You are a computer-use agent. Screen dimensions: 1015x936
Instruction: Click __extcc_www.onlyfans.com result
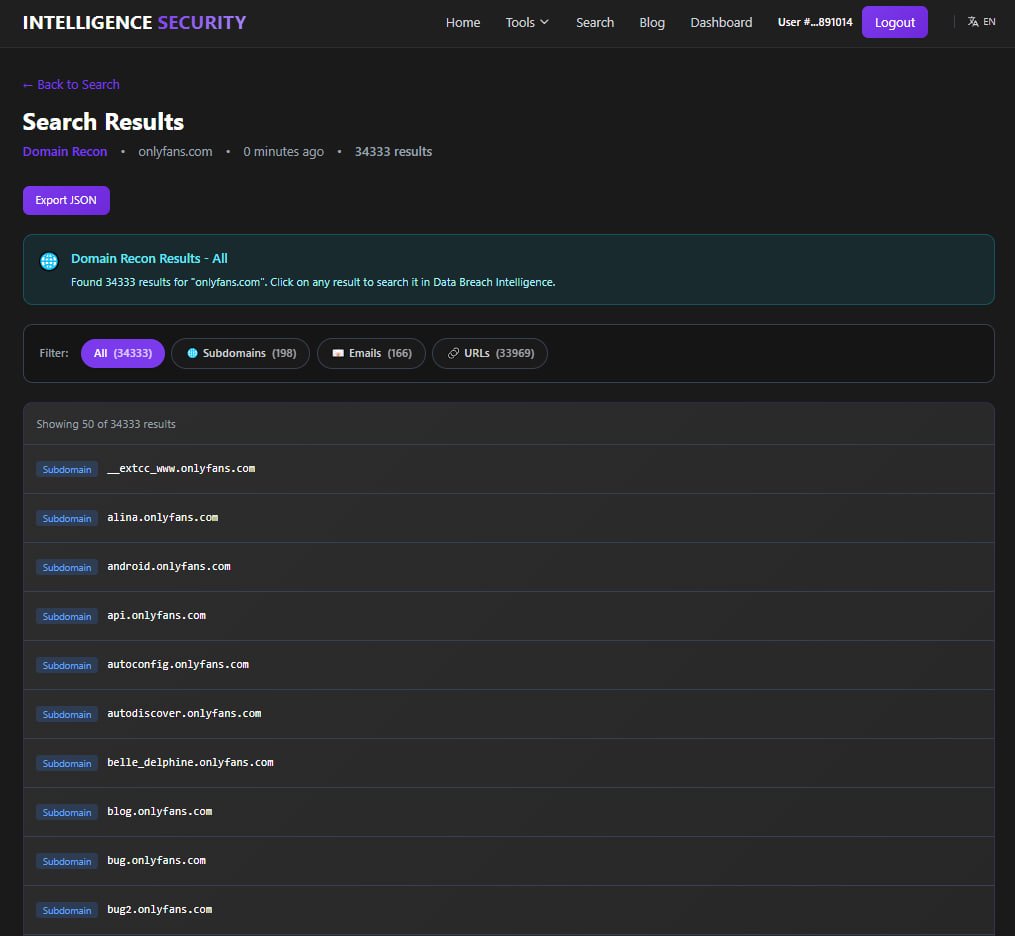[509, 469]
